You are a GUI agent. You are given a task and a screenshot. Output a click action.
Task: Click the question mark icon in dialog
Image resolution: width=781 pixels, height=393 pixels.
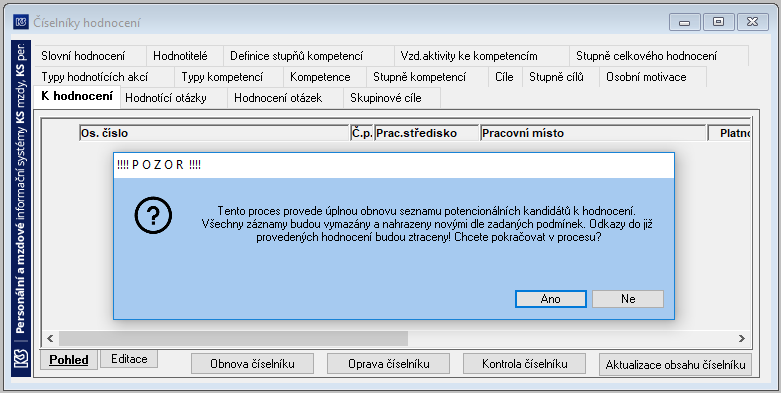coord(153,216)
